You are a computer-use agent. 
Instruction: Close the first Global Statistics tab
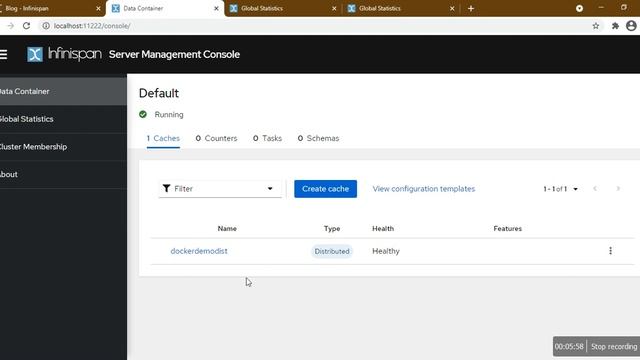334,8
